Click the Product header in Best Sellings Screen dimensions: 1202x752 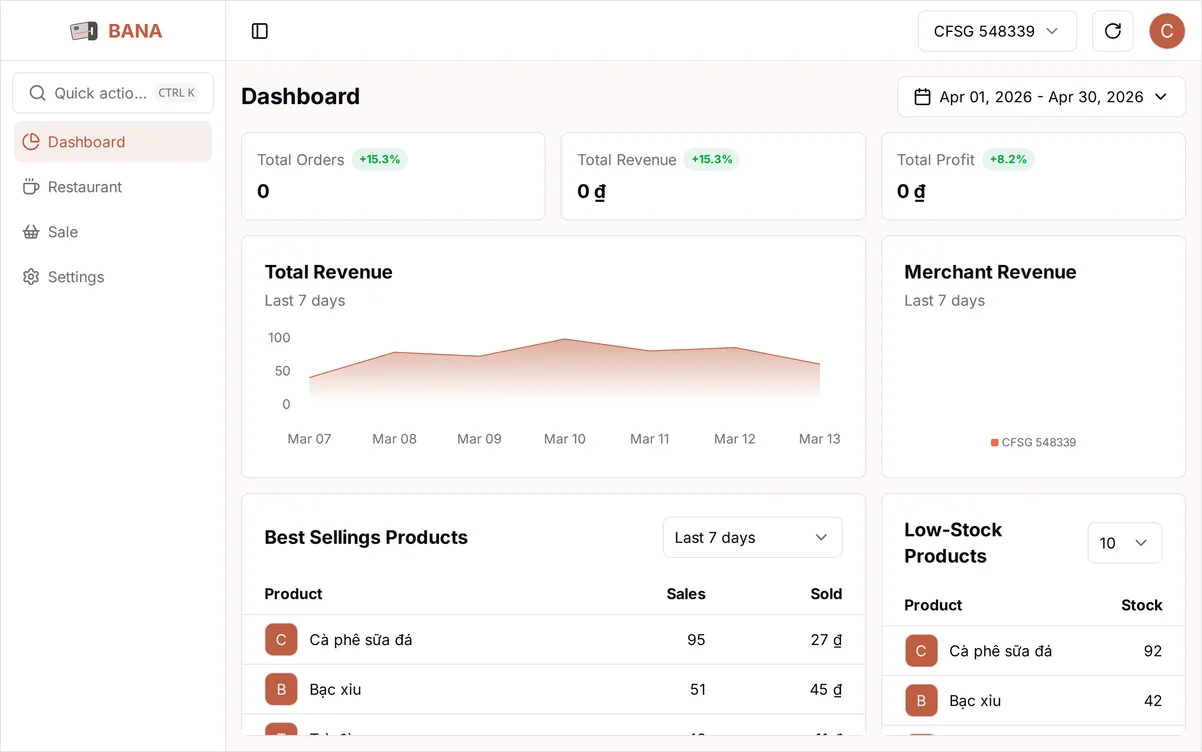[x=293, y=594]
